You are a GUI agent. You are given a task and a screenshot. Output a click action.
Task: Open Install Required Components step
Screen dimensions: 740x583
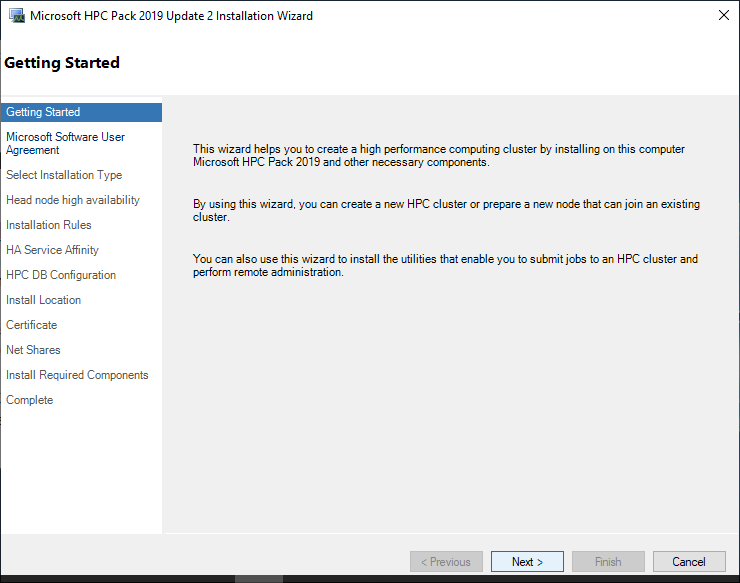pyautogui.click(x=77, y=375)
